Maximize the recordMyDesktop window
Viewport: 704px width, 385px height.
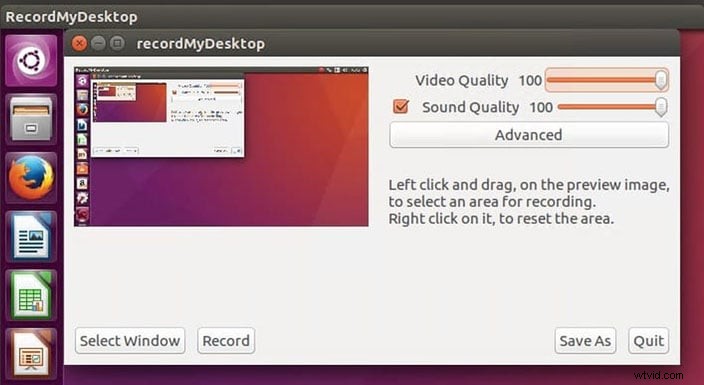[117, 44]
